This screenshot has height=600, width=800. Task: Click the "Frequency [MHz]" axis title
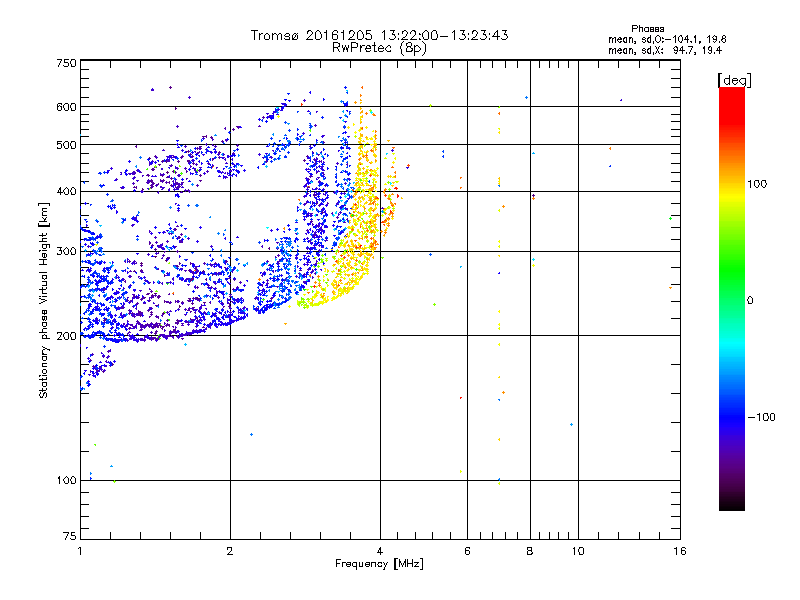pos(379,564)
